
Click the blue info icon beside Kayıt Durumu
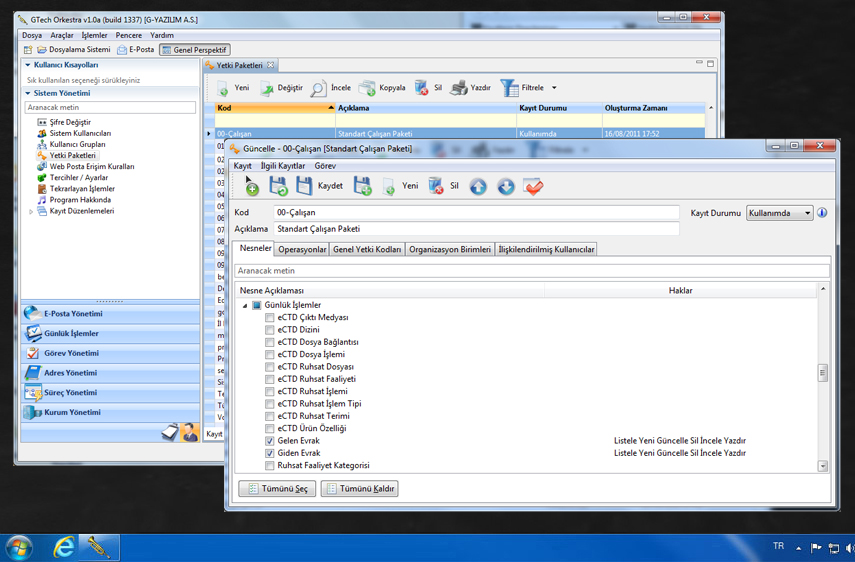pos(822,213)
